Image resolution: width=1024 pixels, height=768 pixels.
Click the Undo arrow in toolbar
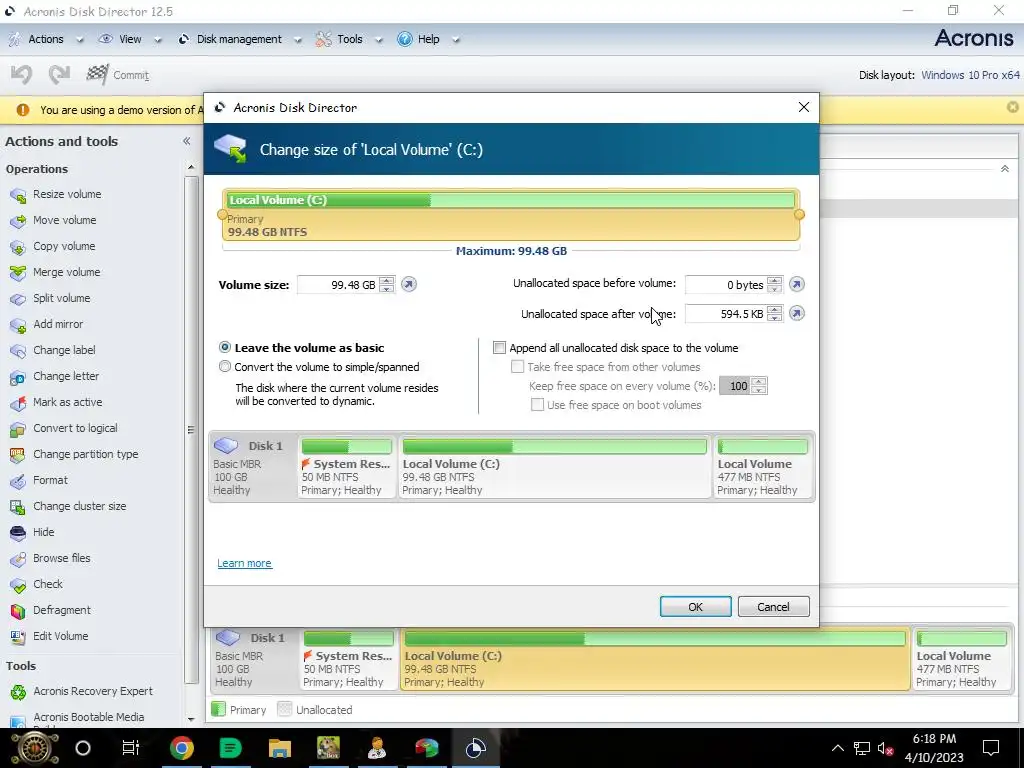pos(22,74)
